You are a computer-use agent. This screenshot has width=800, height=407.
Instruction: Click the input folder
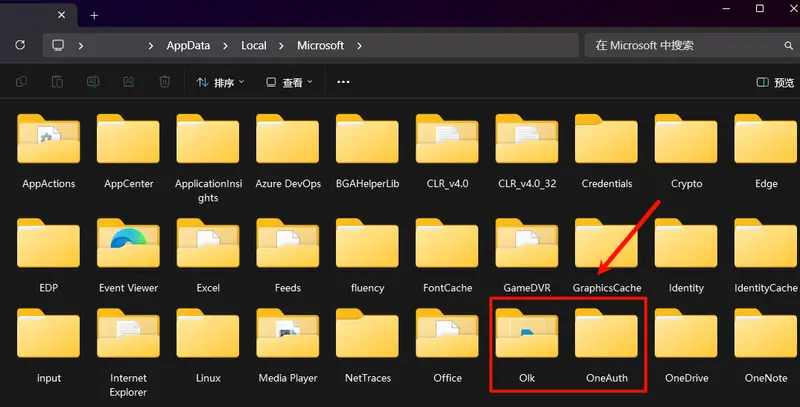48,346
